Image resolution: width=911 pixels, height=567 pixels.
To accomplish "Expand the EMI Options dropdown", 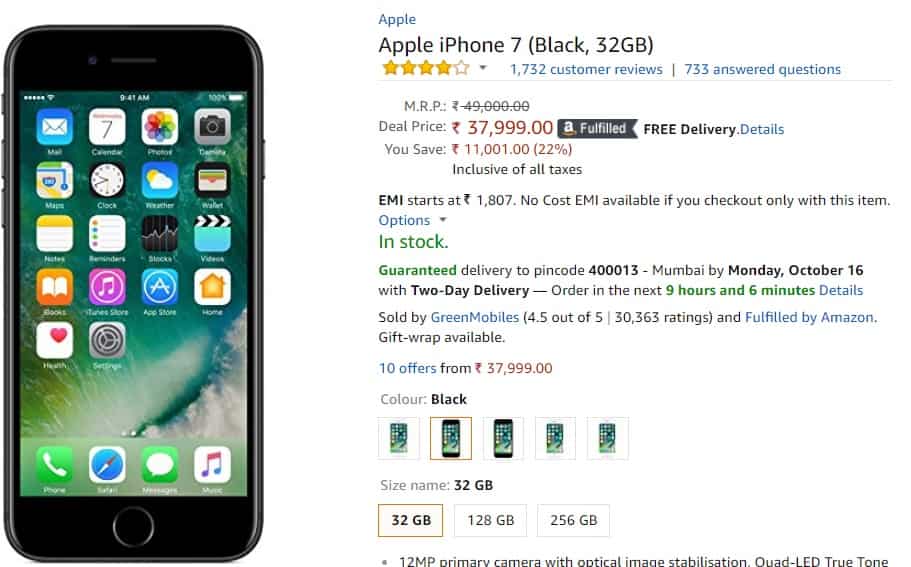I will [413, 220].
